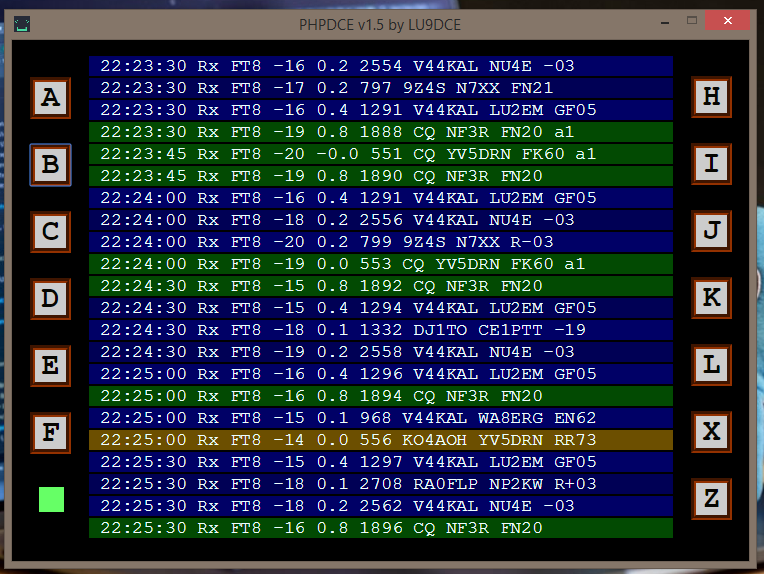The image size is (764, 574).
Task: Select the B button
Action: [51, 165]
